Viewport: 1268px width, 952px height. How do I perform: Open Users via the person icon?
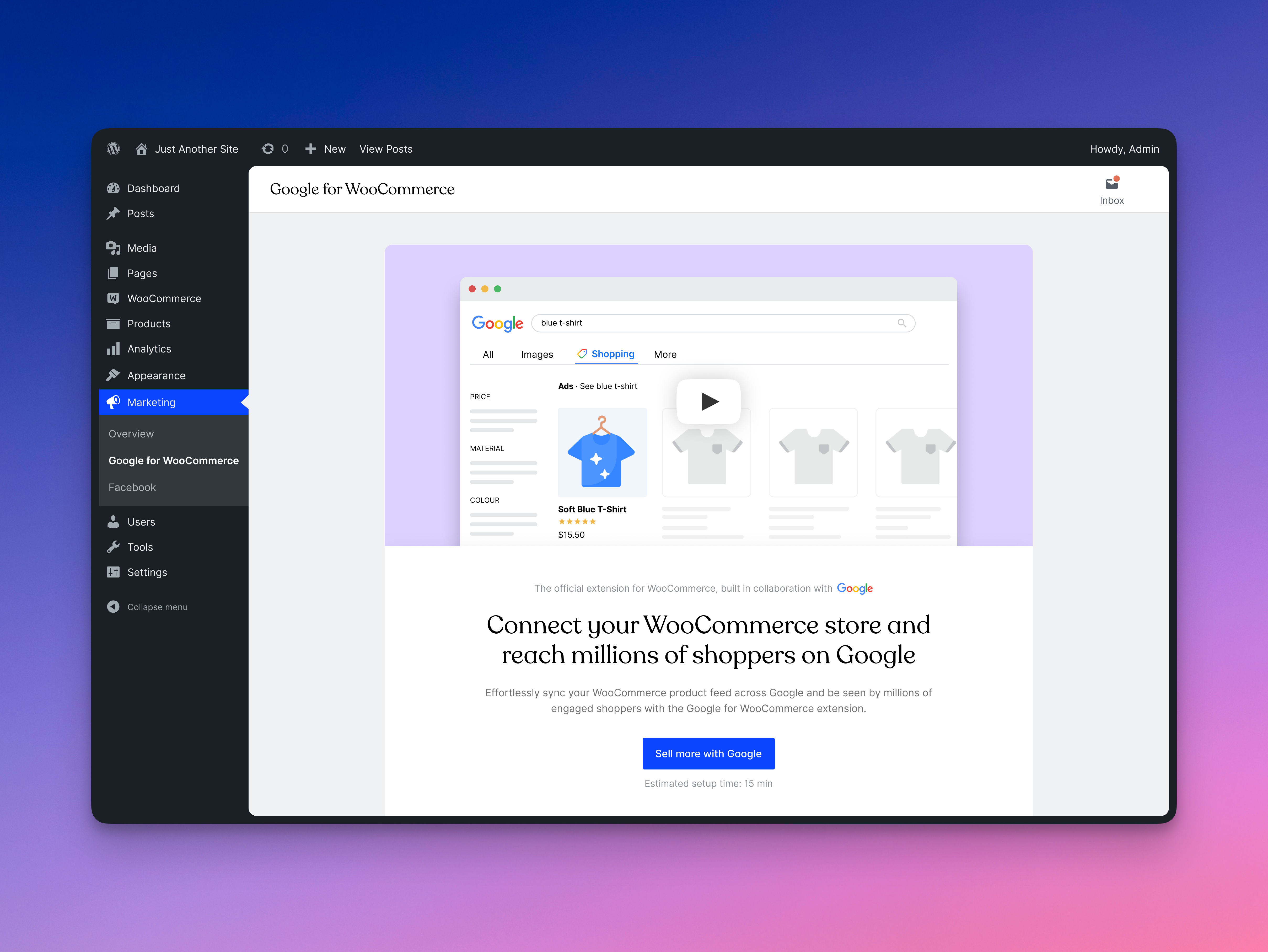click(x=114, y=521)
